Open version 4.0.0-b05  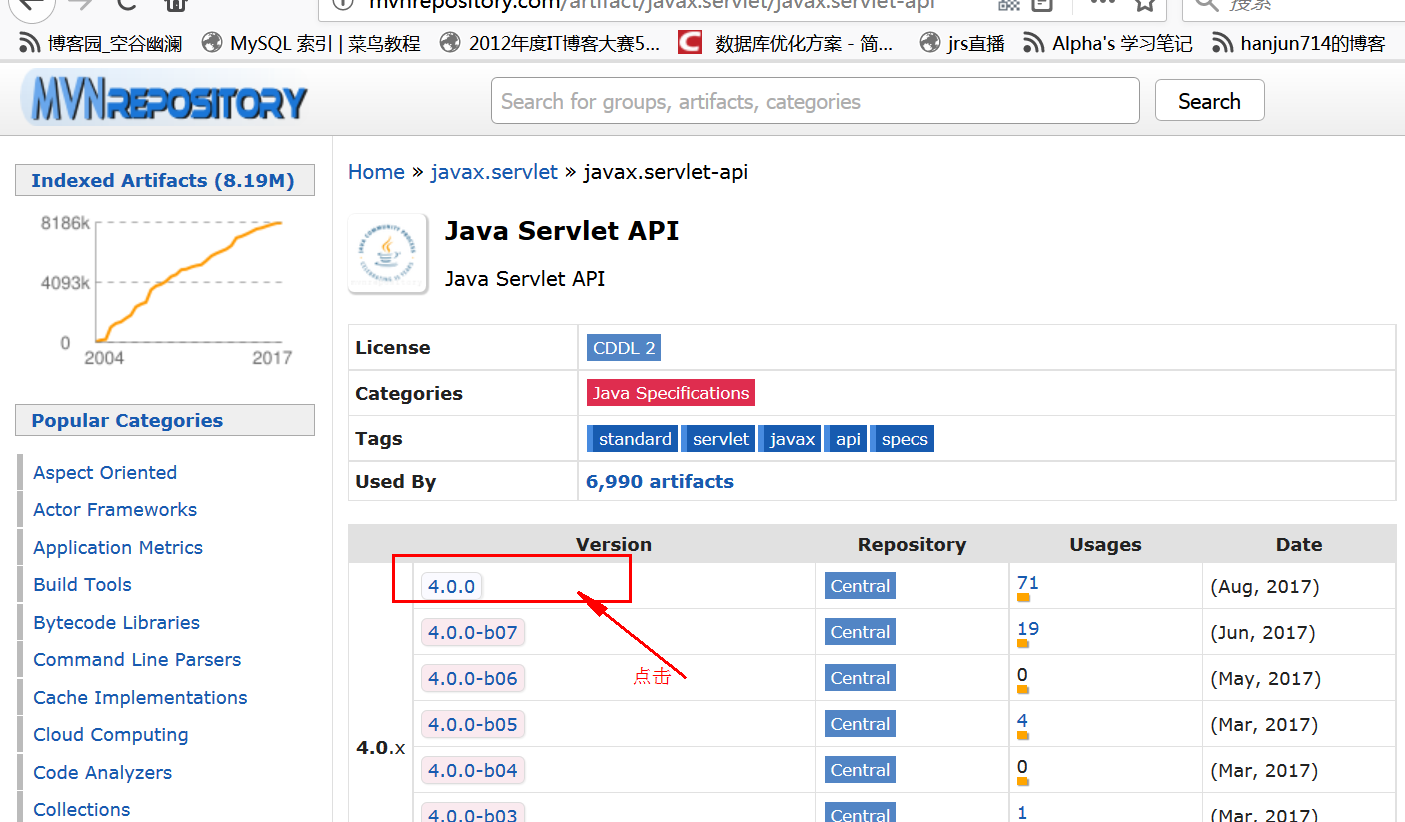[x=473, y=725]
